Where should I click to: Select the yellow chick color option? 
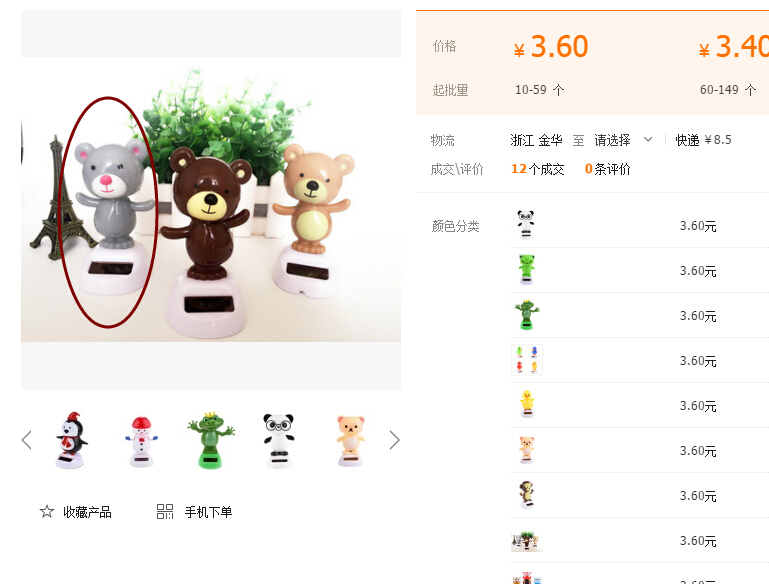click(x=527, y=405)
